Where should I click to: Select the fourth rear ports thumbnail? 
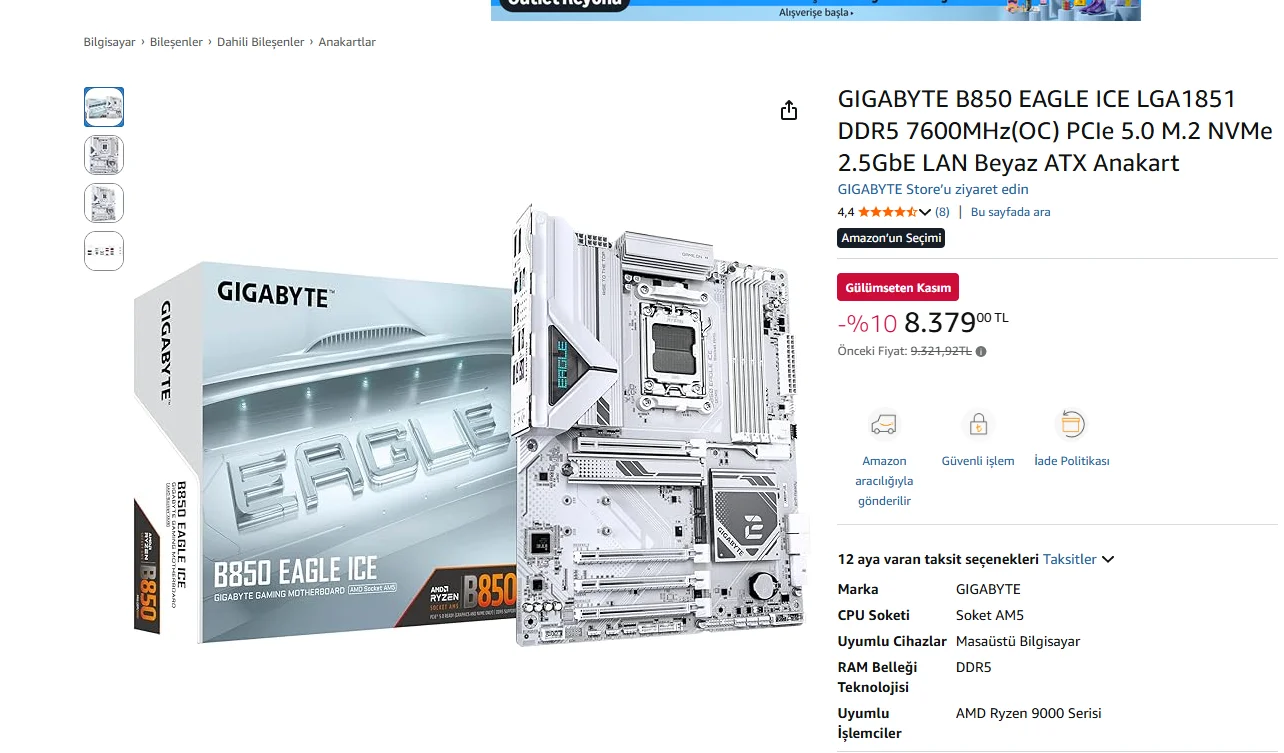(104, 251)
